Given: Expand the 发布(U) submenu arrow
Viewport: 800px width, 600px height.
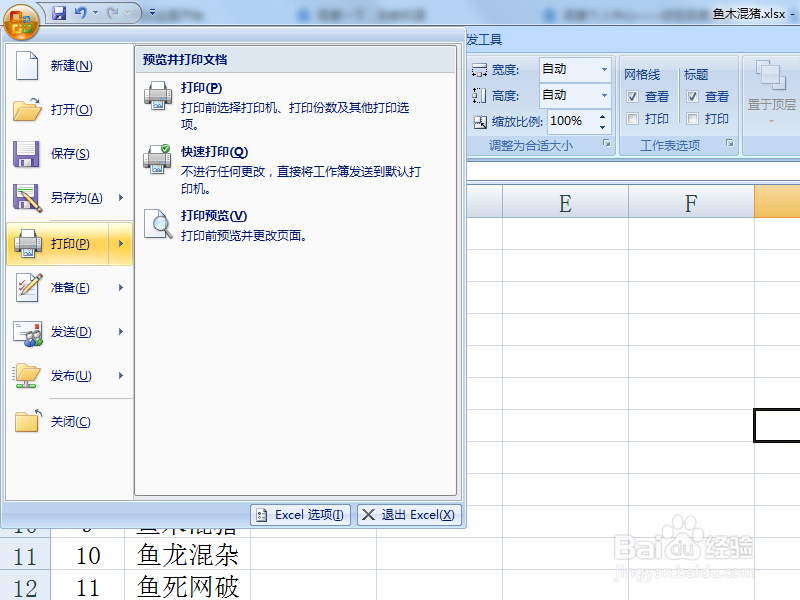Looking at the screenshot, I should (x=121, y=376).
